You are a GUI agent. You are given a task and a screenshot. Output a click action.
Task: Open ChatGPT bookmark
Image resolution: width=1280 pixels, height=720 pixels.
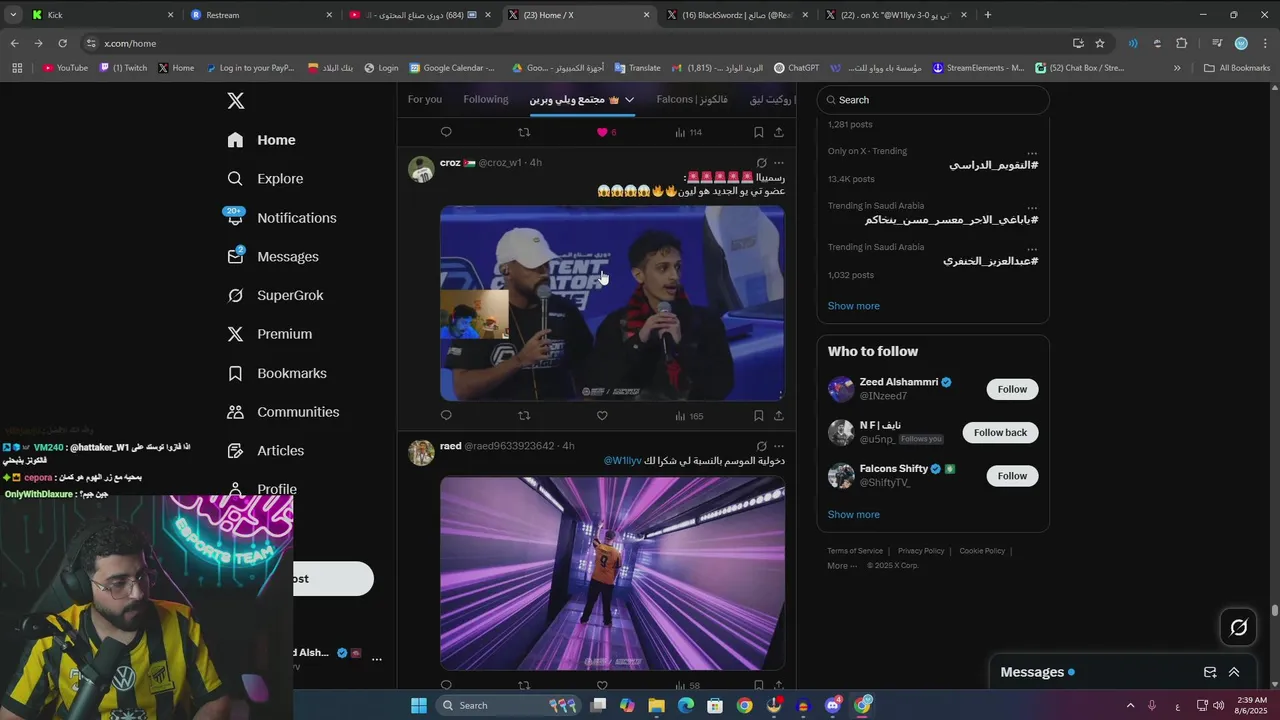pyautogui.click(x=796, y=68)
